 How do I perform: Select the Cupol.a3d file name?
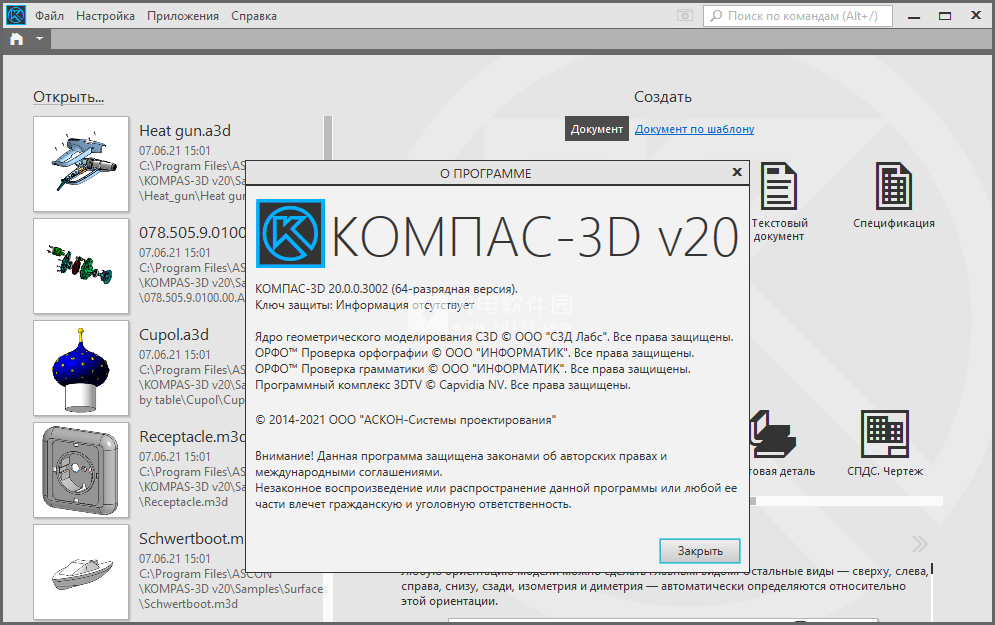pyautogui.click(x=174, y=334)
